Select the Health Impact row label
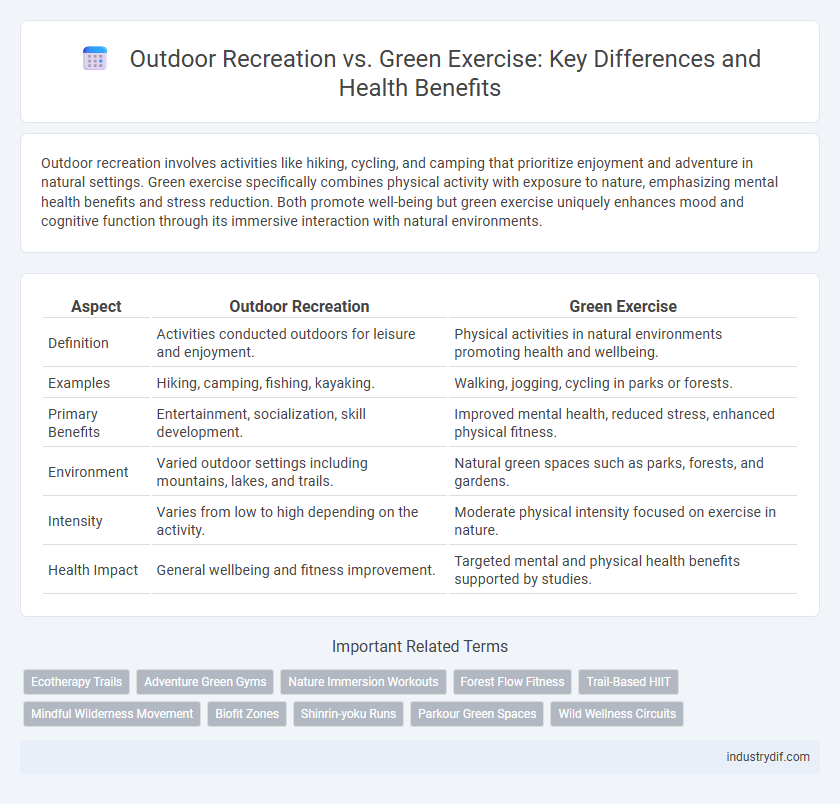This screenshot has height=804, width=840. click(93, 570)
